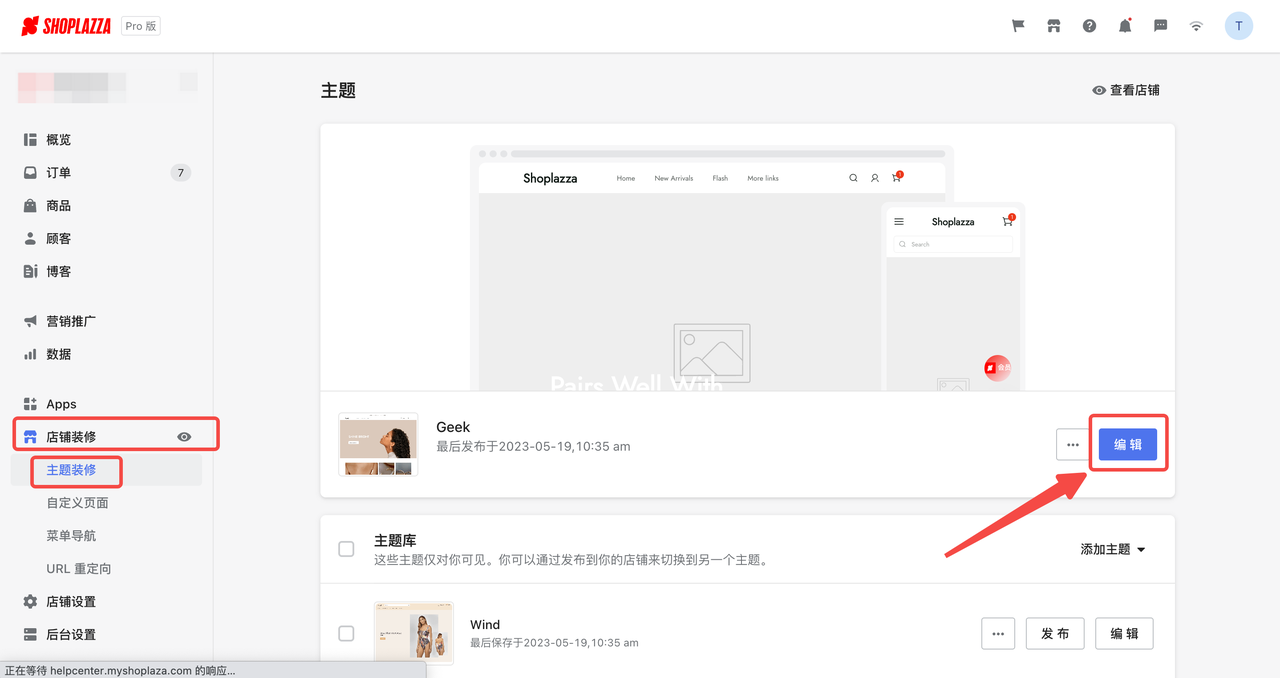Select 主题装修 submenu item
Viewport: 1280px width, 678px height.
[72, 470]
